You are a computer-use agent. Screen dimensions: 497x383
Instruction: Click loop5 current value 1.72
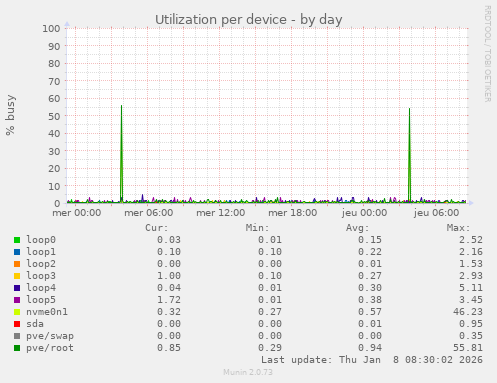tap(169, 300)
